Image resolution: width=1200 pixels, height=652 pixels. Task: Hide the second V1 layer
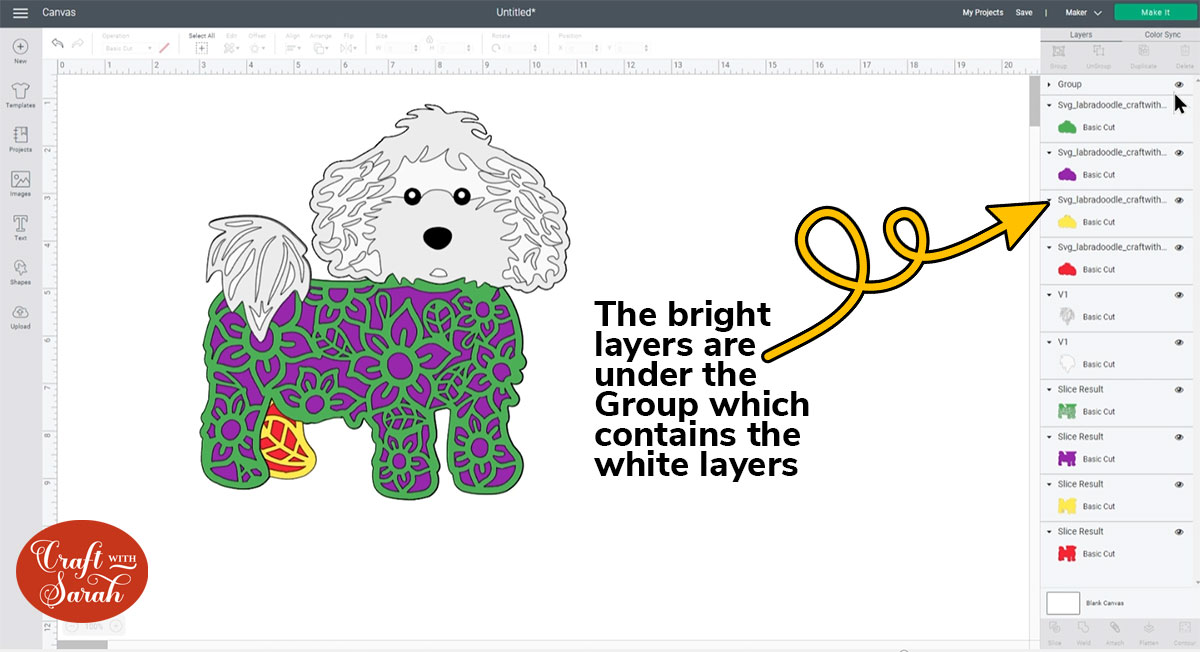tap(1179, 342)
